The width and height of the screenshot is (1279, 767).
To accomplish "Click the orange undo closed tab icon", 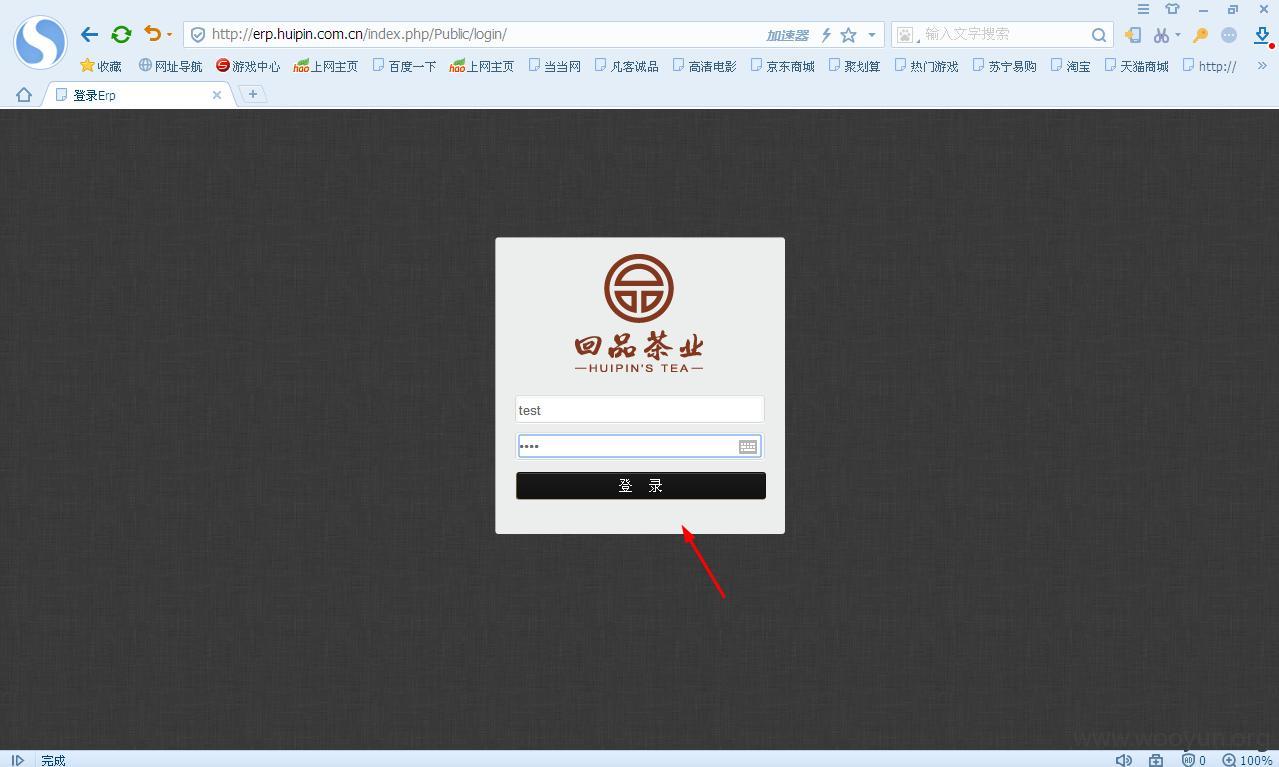I will pyautogui.click(x=152, y=34).
